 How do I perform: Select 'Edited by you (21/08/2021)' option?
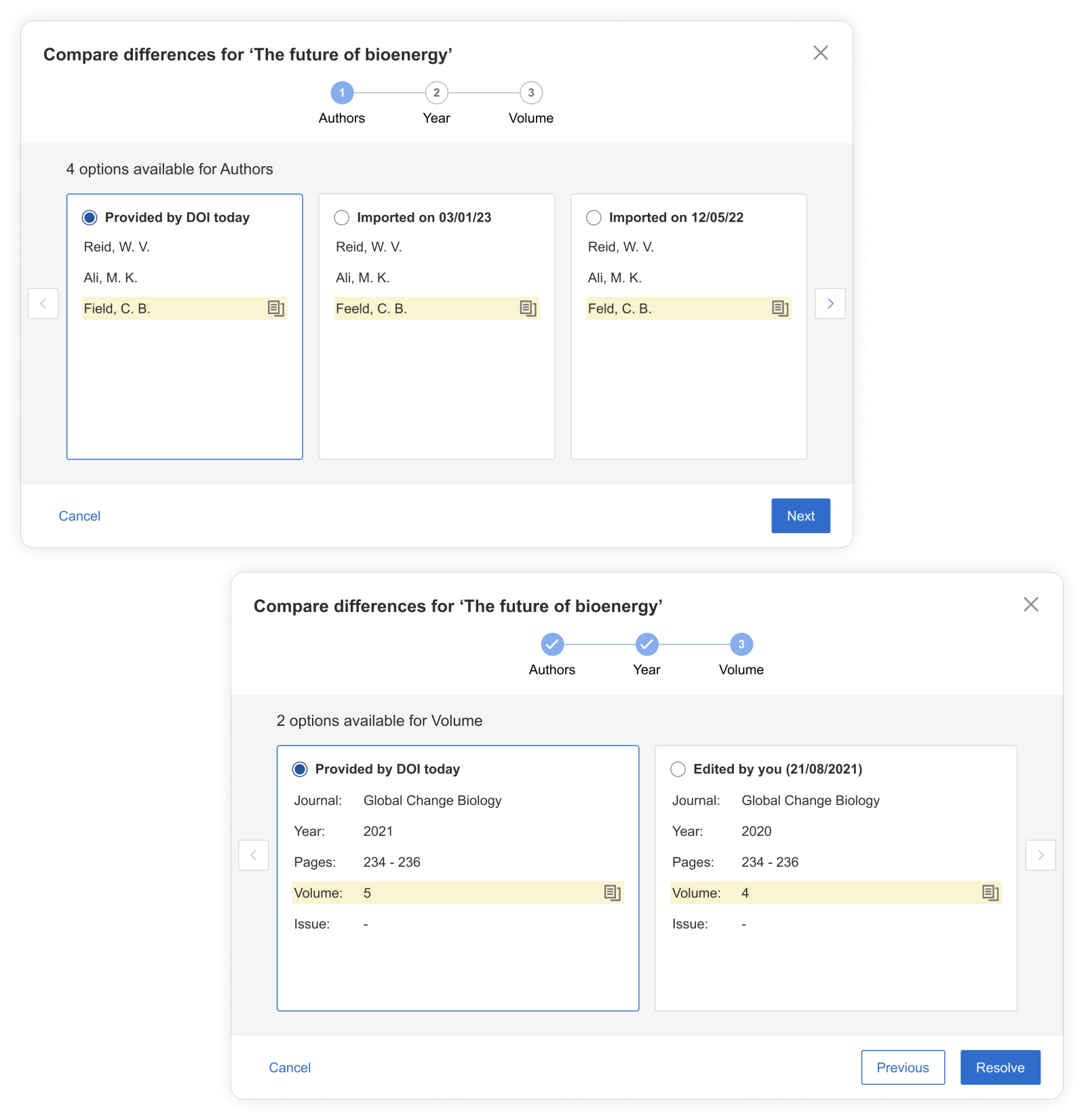[x=678, y=769]
